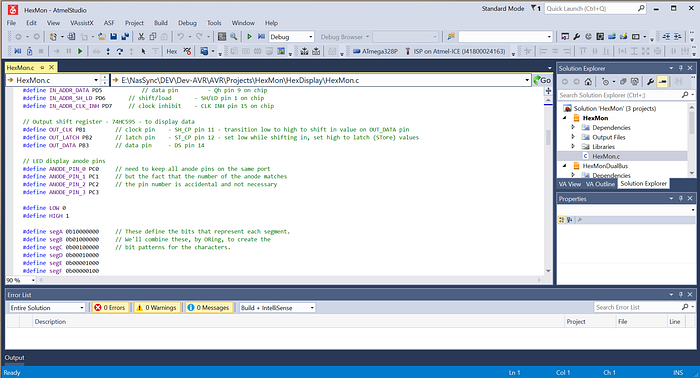Click the Step Over debug icon
The width and height of the screenshot is (700, 378).
pos(120,51)
